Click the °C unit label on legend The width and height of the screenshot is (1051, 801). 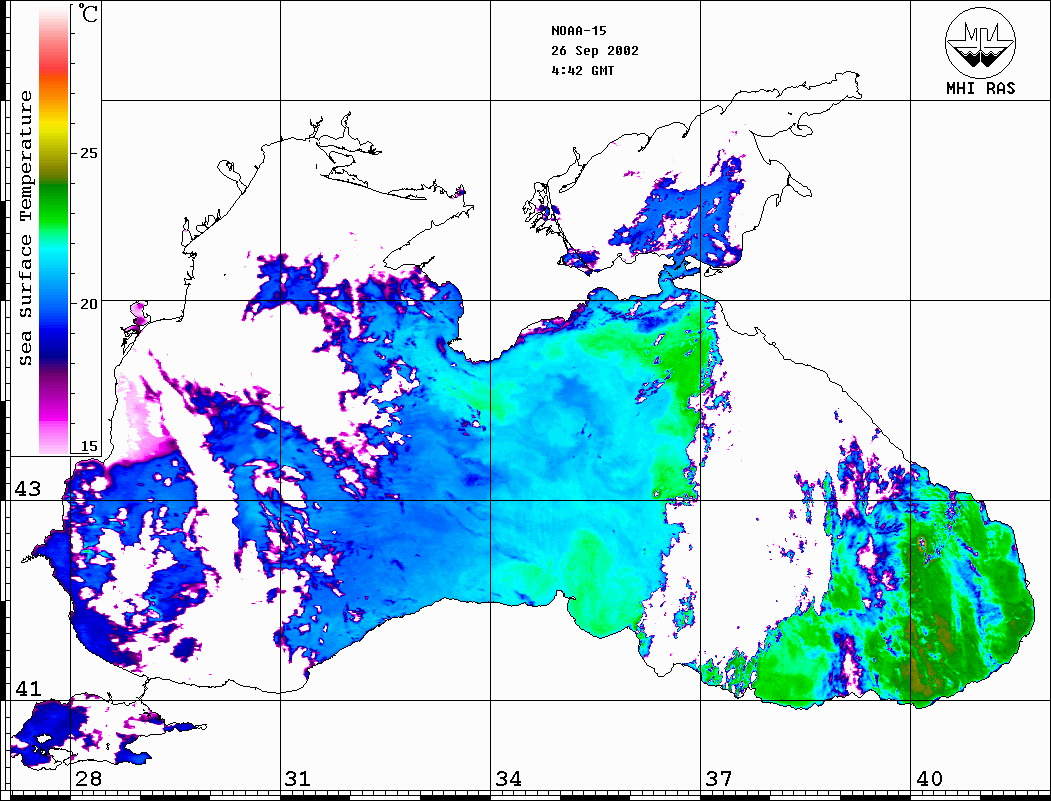88,13
